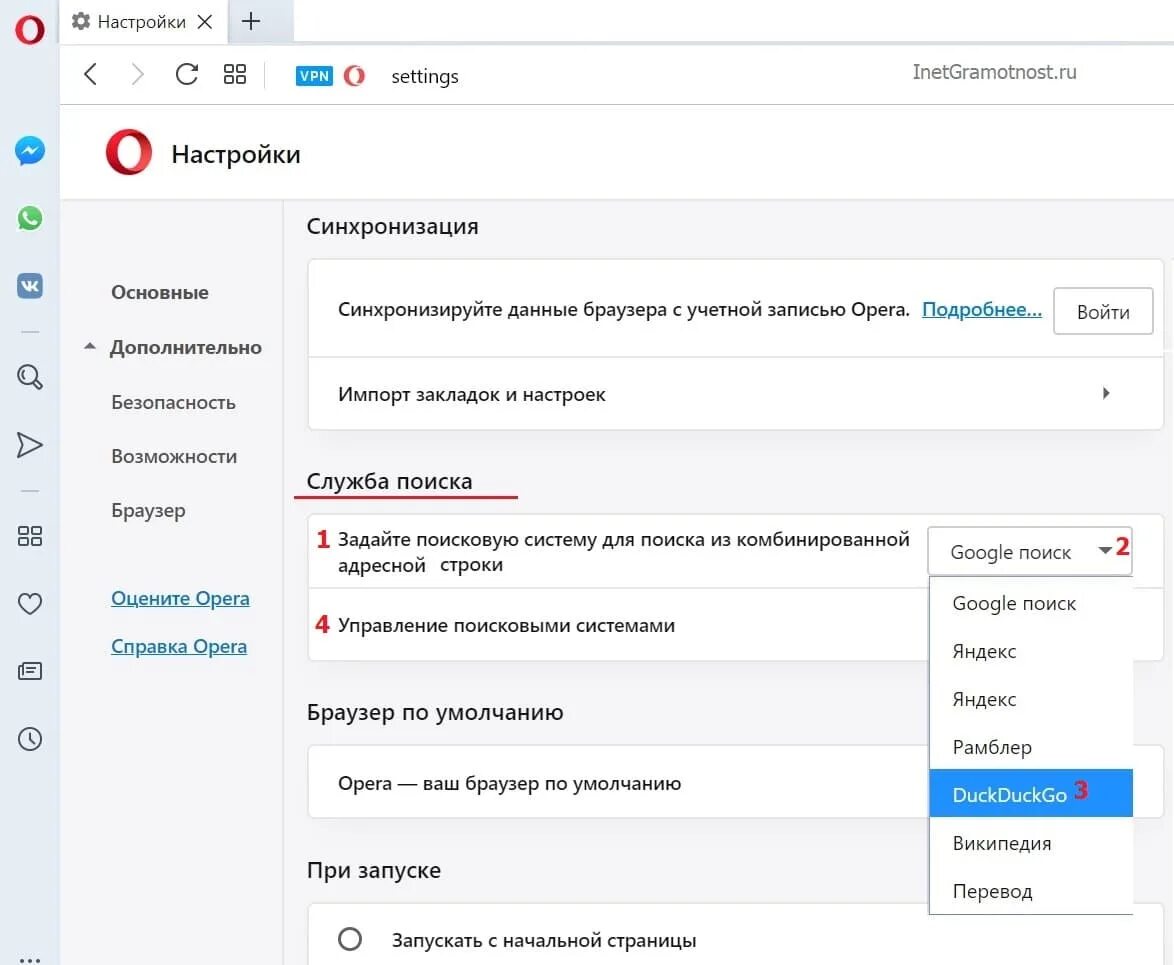Follow the Оцените Opera link
This screenshot has height=965, width=1174.
(180, 599)
